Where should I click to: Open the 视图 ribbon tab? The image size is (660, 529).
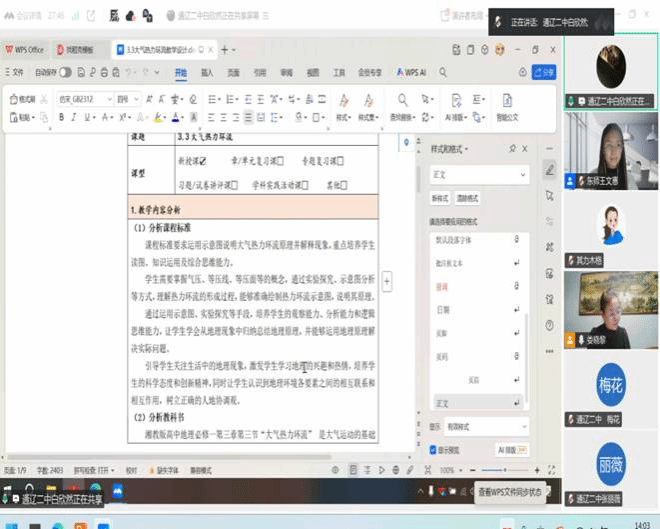[313, 72]
